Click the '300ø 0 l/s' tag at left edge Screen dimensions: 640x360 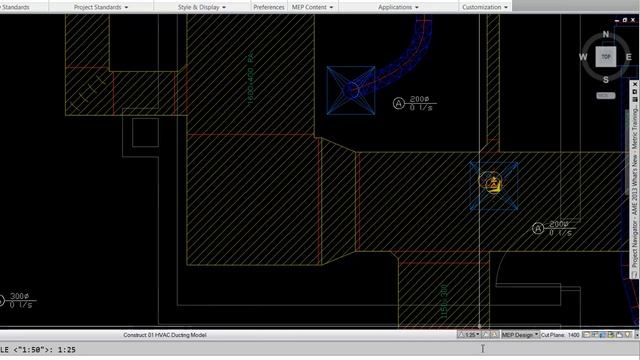tap(18, 300)
